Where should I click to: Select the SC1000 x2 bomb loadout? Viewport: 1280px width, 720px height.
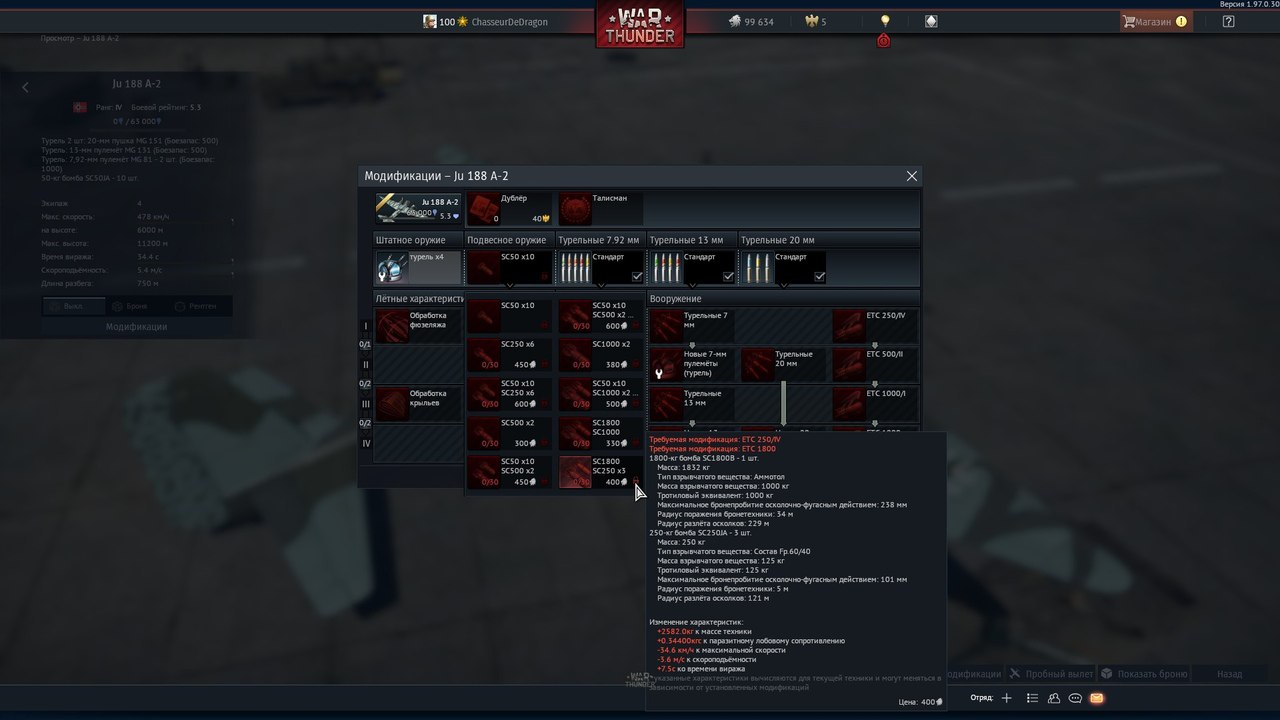601,354
